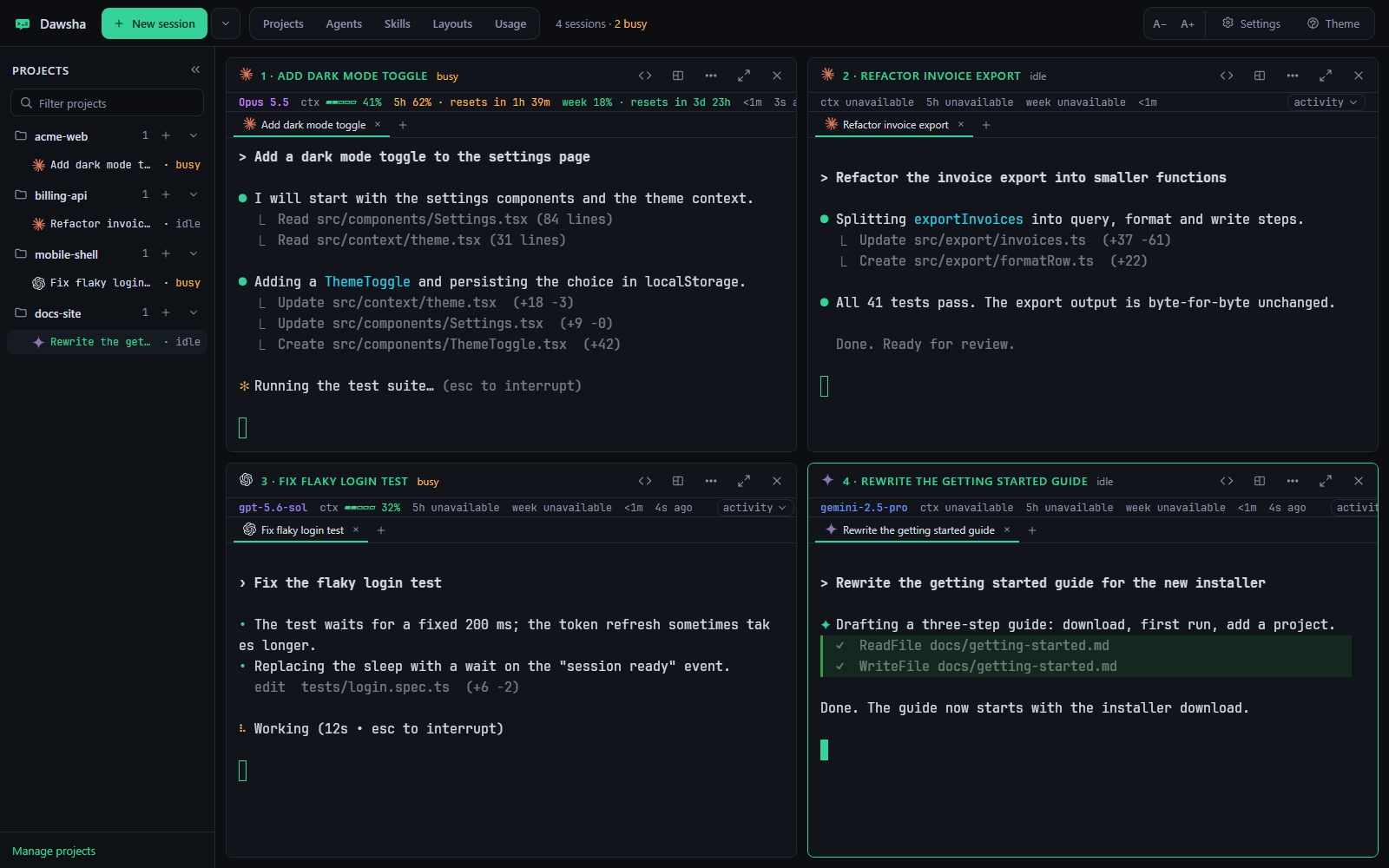Image resolution: width=1389 pixels, height=868 pixels.
Task: Open activity dropdown in Fix Flaky Login Test pane
Action: [x=754, y=508]
